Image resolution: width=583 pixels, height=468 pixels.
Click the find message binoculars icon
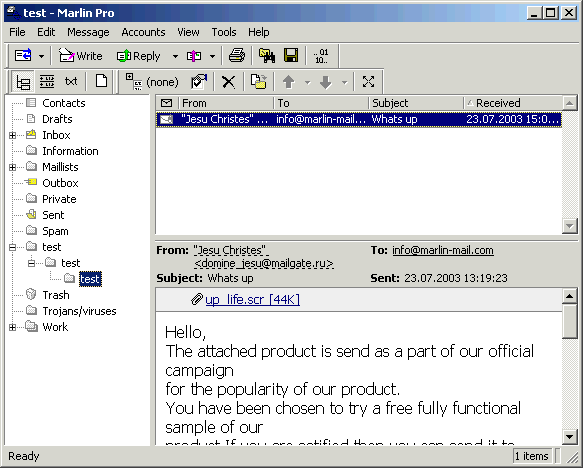pyautogui.click(x=267, y=56)
